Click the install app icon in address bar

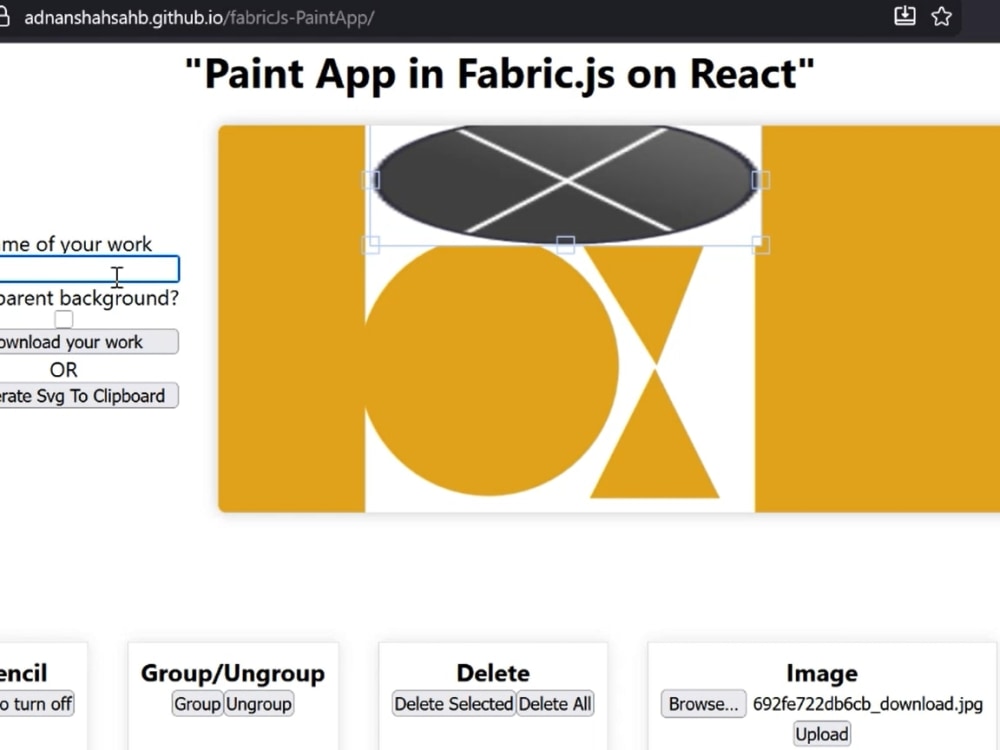pyautogui.click(x=904, y=16)
